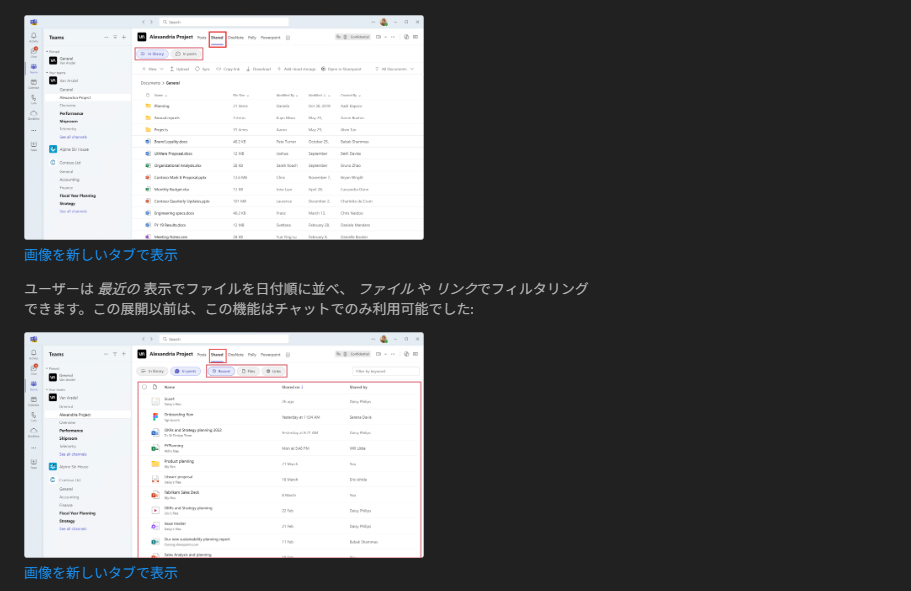This screenshot has height=591, width=911.
Task: Click the Filter by keyword field
Action: click(x=385, y=371)
